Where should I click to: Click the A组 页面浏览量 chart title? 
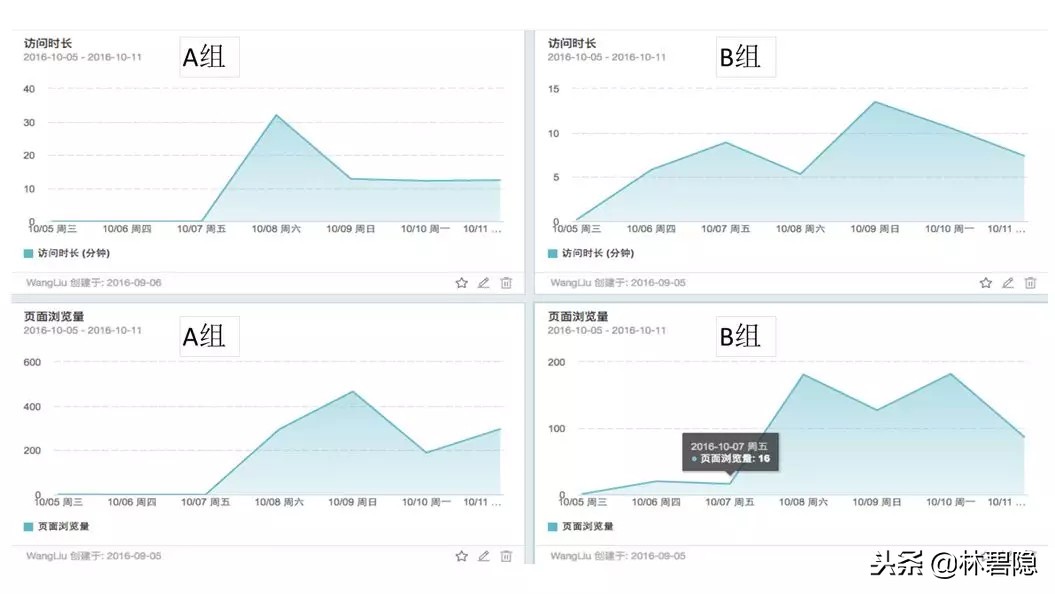click(54, 316)
